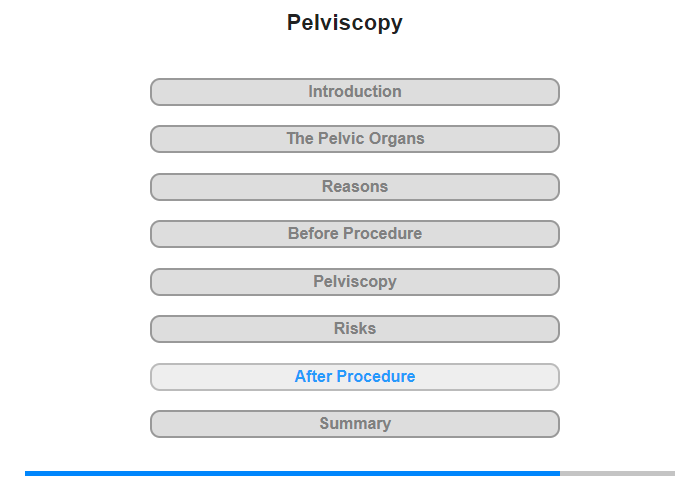Screen dimensions: 700x480
Task: Jump to the Summary section
Action: click(354, 424)
